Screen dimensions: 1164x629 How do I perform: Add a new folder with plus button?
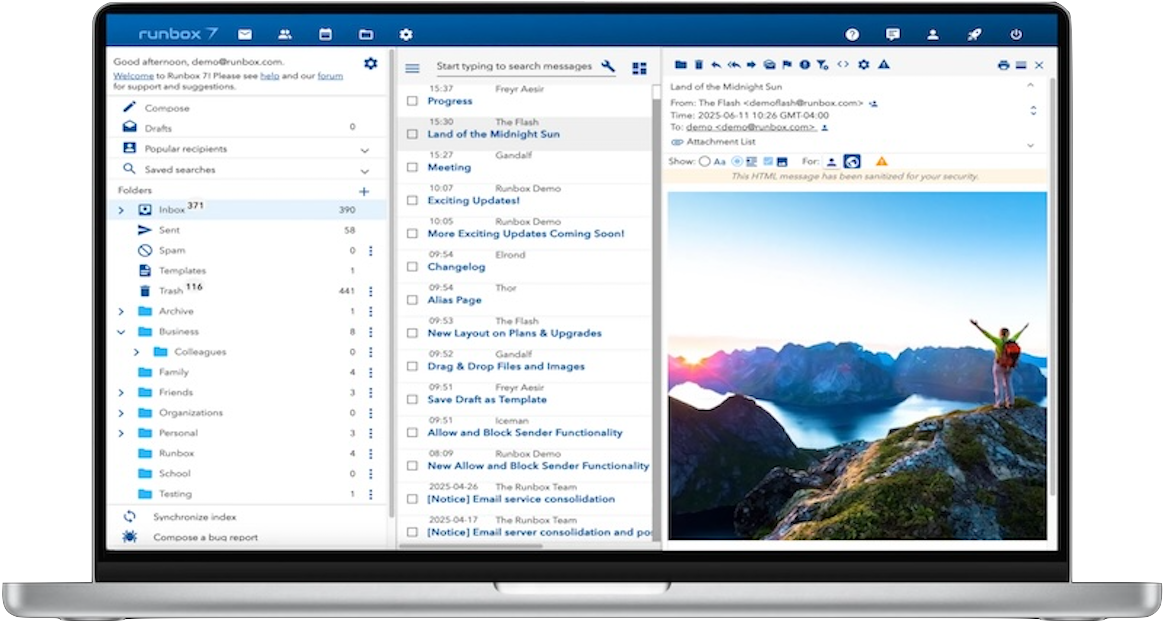pos(364,192)
